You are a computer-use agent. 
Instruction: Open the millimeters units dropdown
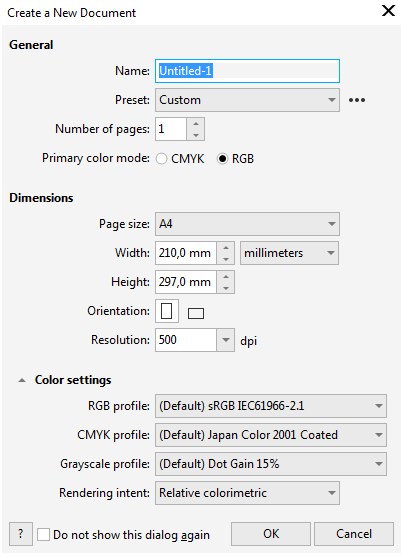(x=289, y=253)
